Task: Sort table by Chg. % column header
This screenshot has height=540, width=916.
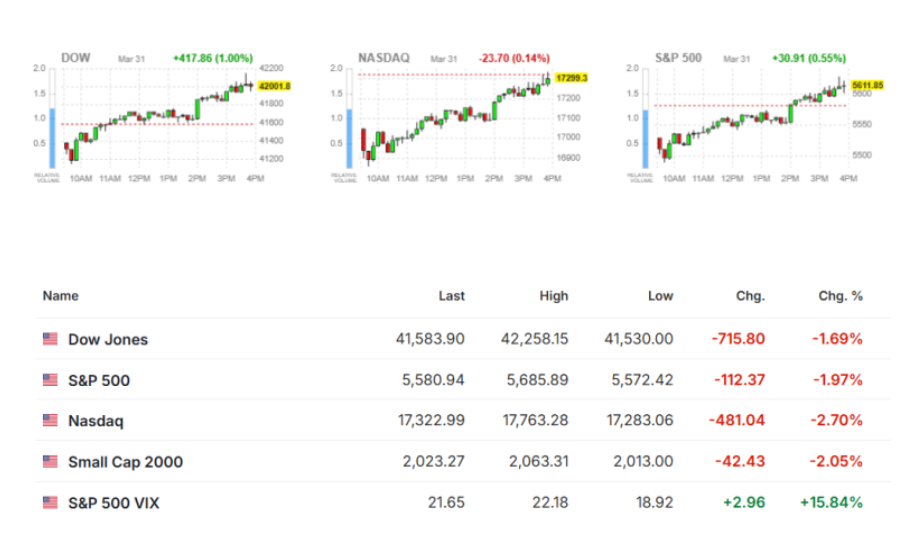Action: click(840, 296)
